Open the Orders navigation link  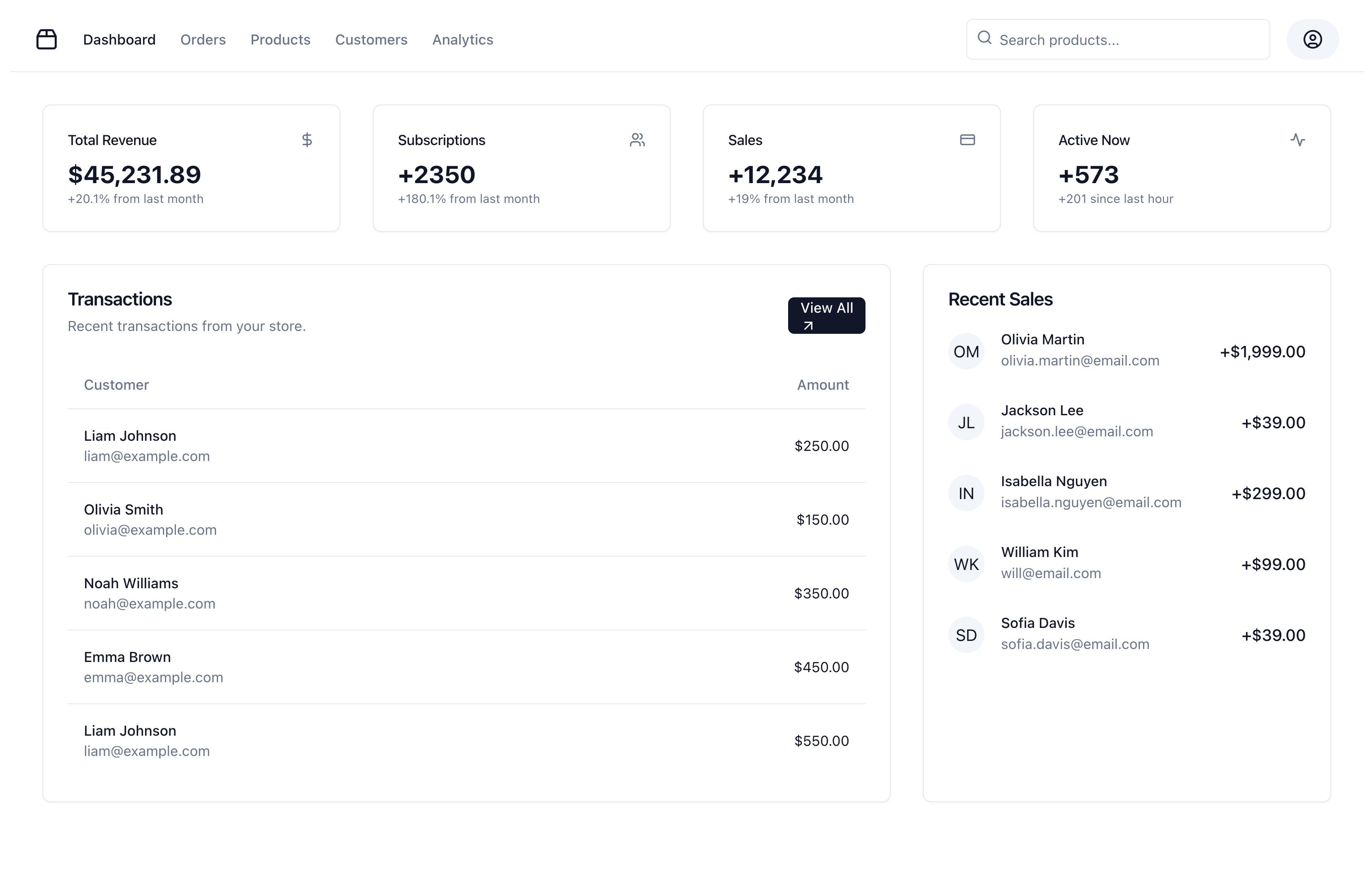tap(203, 39)
